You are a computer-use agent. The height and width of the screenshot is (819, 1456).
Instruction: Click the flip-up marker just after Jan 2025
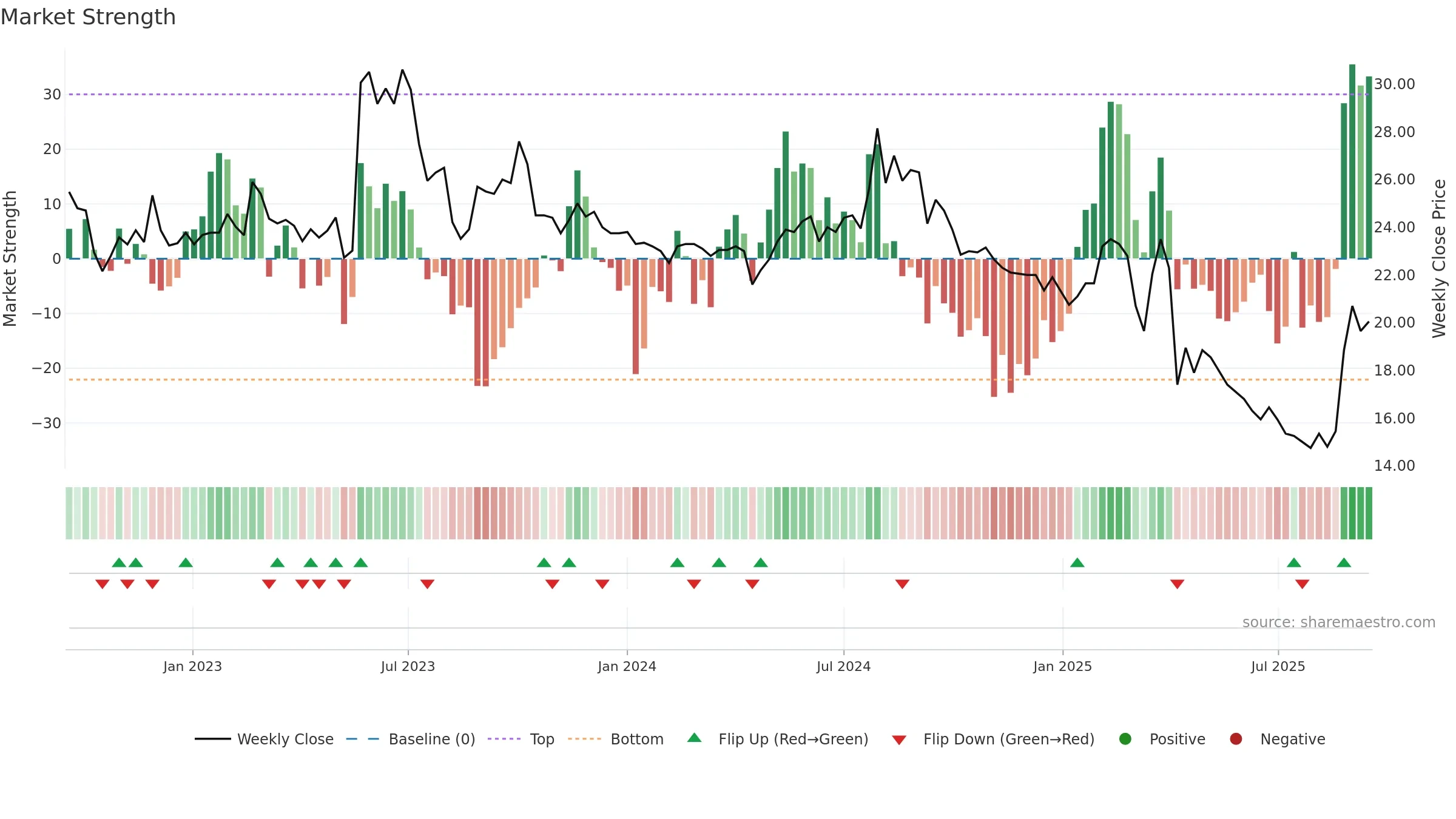click(1077, 562)
